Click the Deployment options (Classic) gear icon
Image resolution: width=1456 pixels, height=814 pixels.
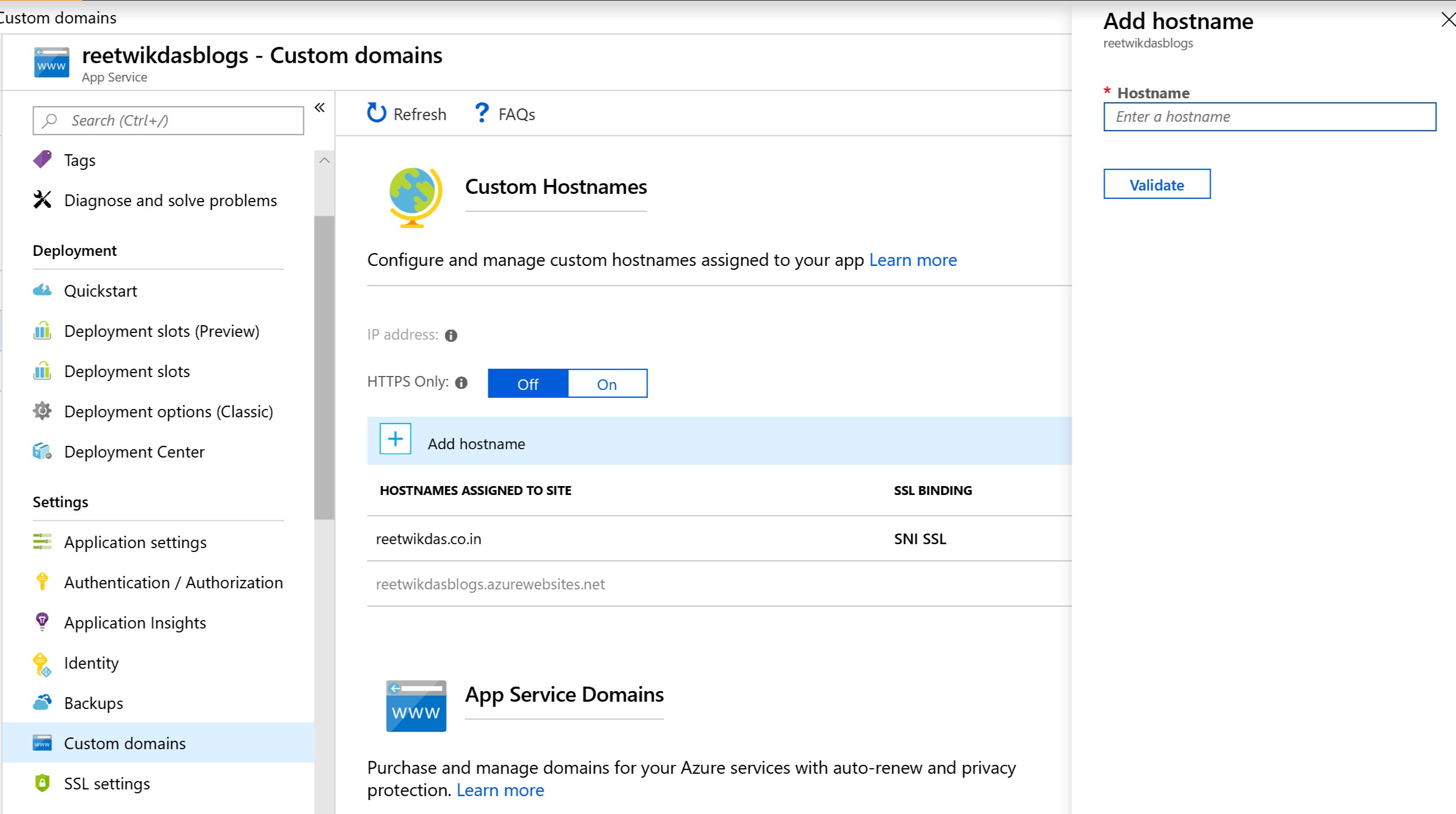coord(42,411)
